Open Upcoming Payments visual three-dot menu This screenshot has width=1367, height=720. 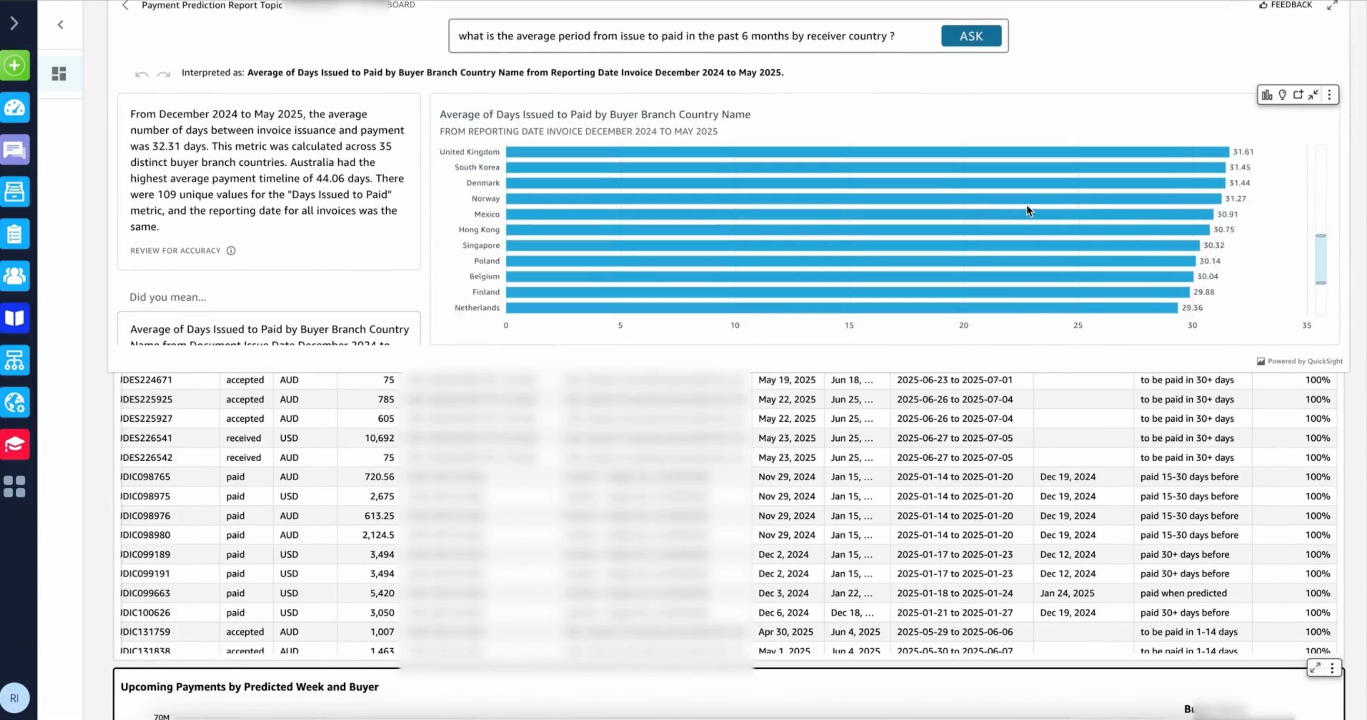click(1332, 668)
